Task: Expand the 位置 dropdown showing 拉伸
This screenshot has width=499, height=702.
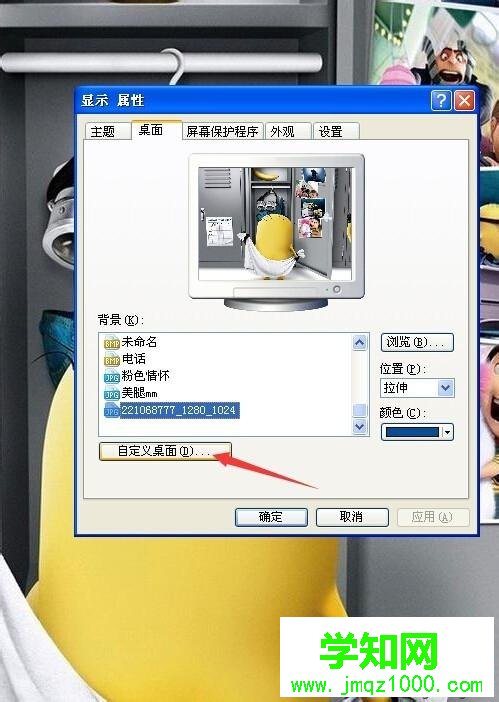Action: point(446,388)
